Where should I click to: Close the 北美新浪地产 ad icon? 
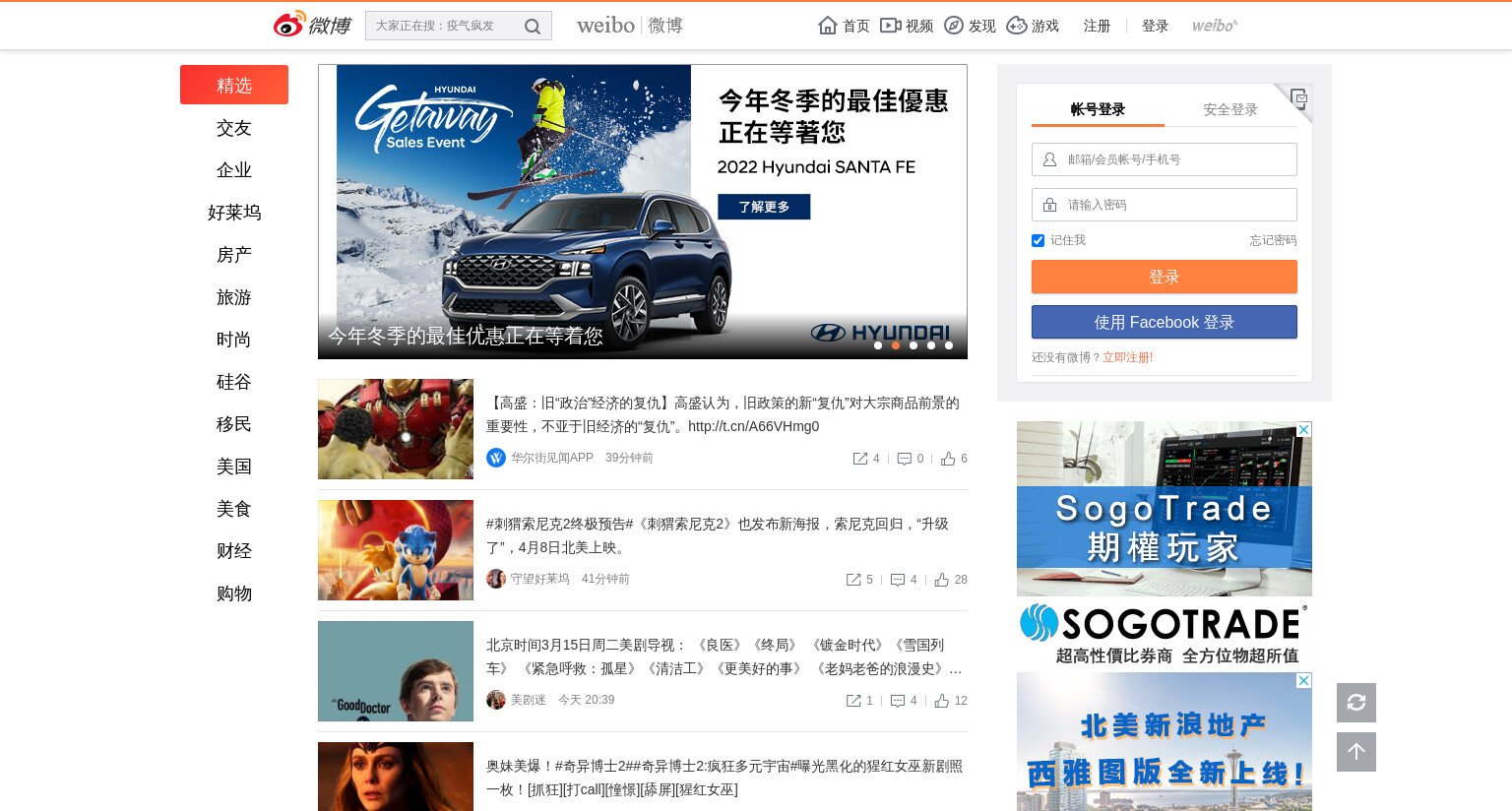point(1304,680)
